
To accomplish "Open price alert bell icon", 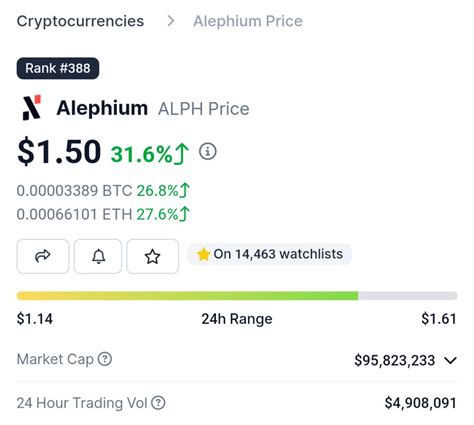I will coord(98,256).
